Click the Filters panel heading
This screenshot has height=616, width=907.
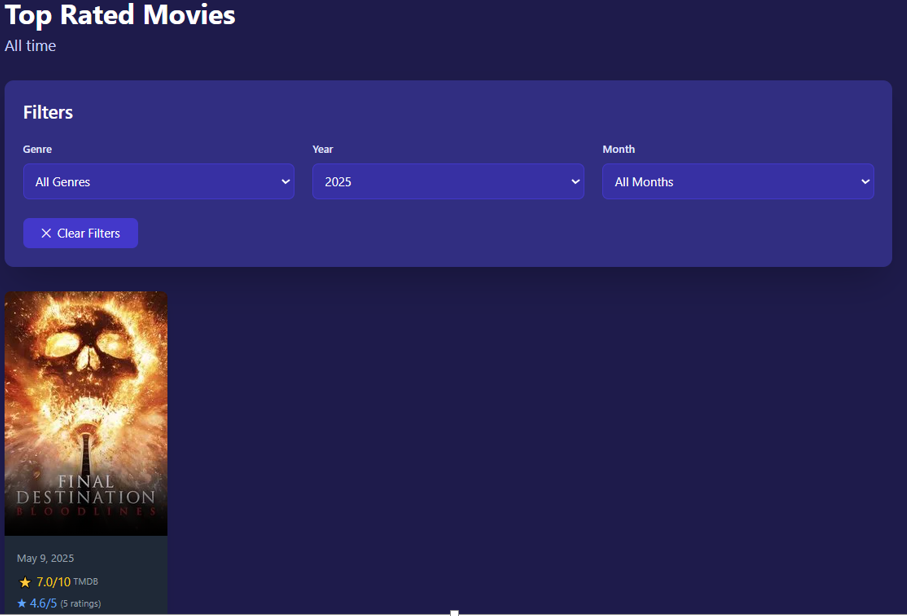coord(48,112)
